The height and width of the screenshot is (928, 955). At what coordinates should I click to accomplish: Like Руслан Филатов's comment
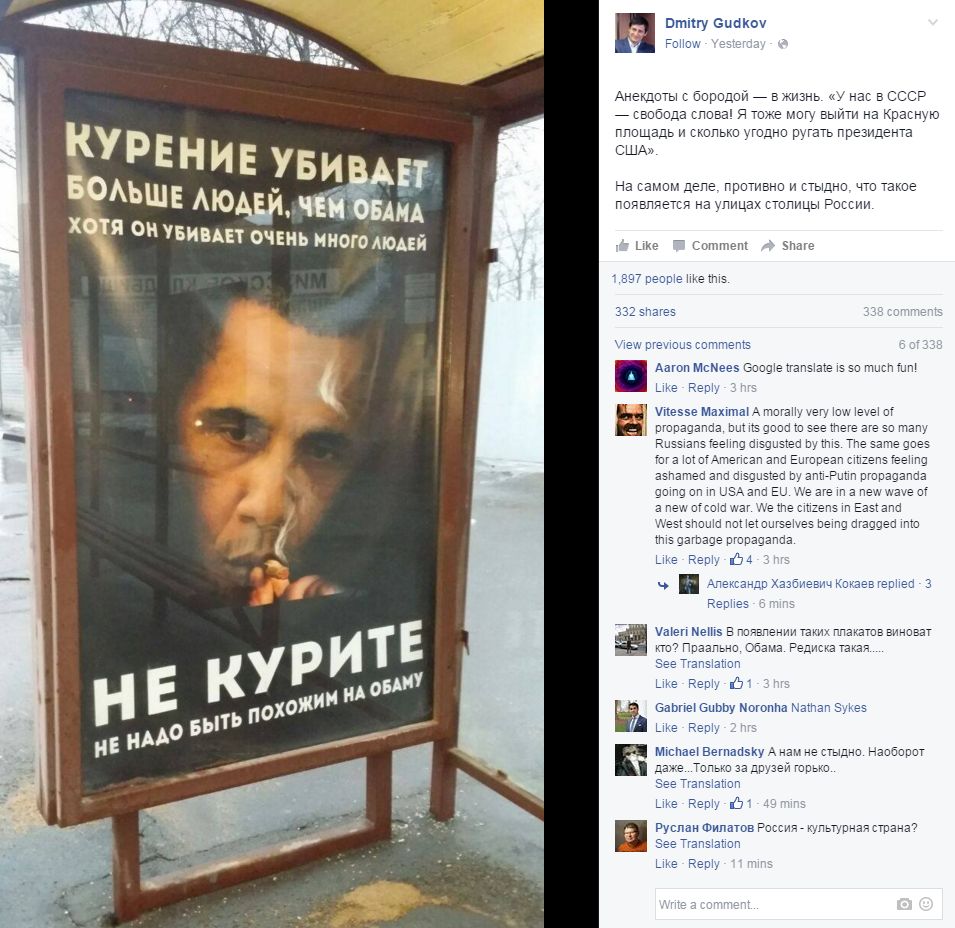[666, 863]
